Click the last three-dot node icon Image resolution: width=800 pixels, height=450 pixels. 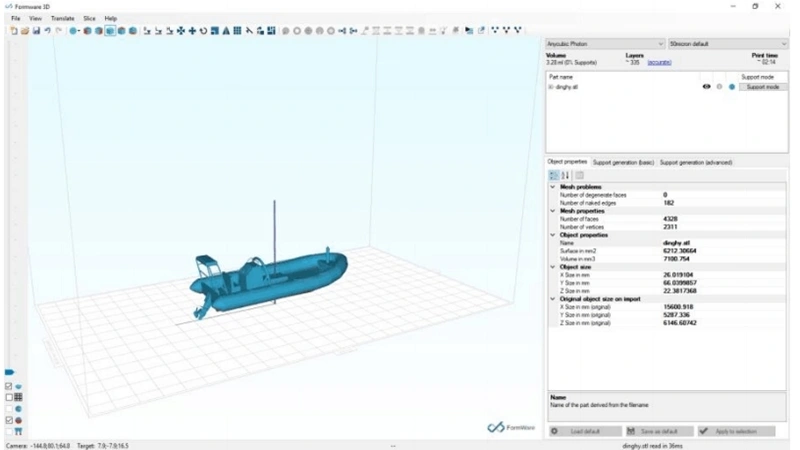point(518,31)
